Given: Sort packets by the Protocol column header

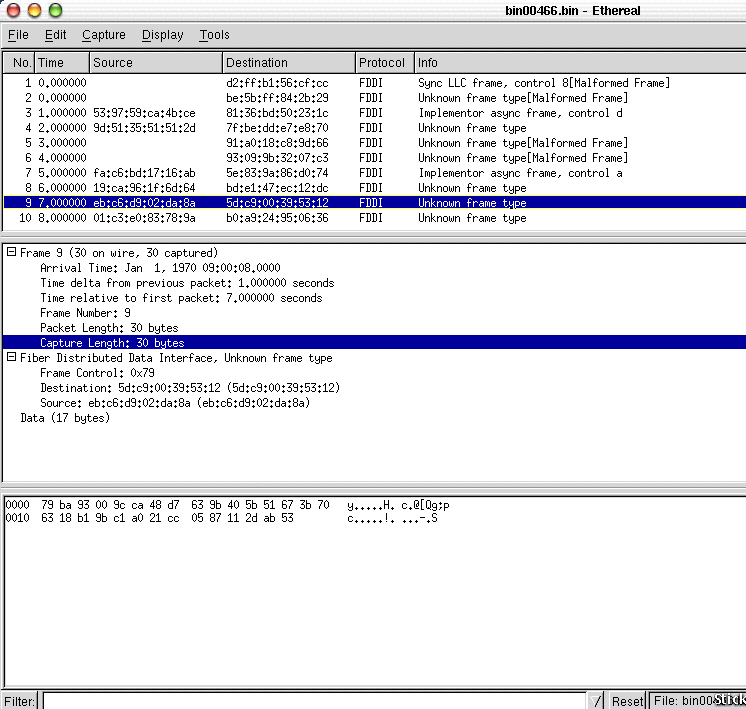Looking at the screenshot, I should click(384, 63).
